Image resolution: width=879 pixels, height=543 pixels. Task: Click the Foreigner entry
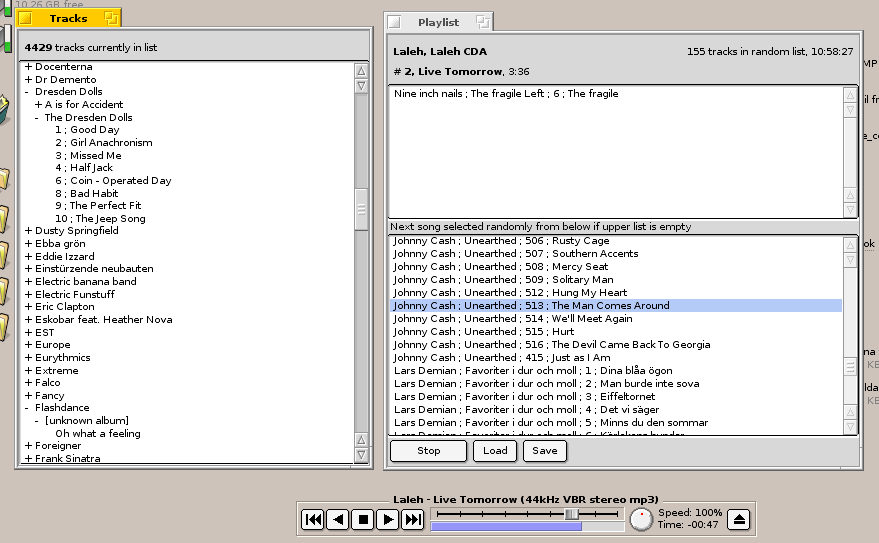click(58, 446)
